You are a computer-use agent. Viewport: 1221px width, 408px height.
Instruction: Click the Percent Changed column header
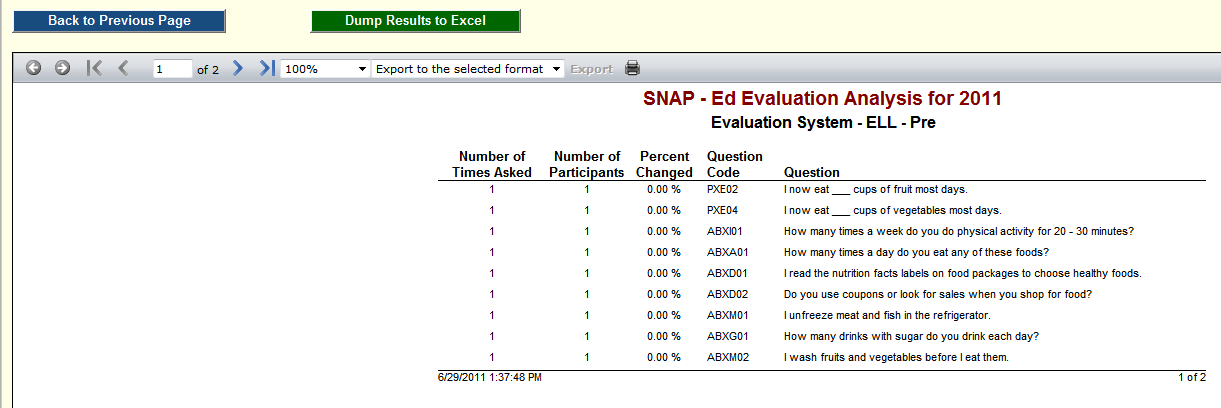point(664,164)
